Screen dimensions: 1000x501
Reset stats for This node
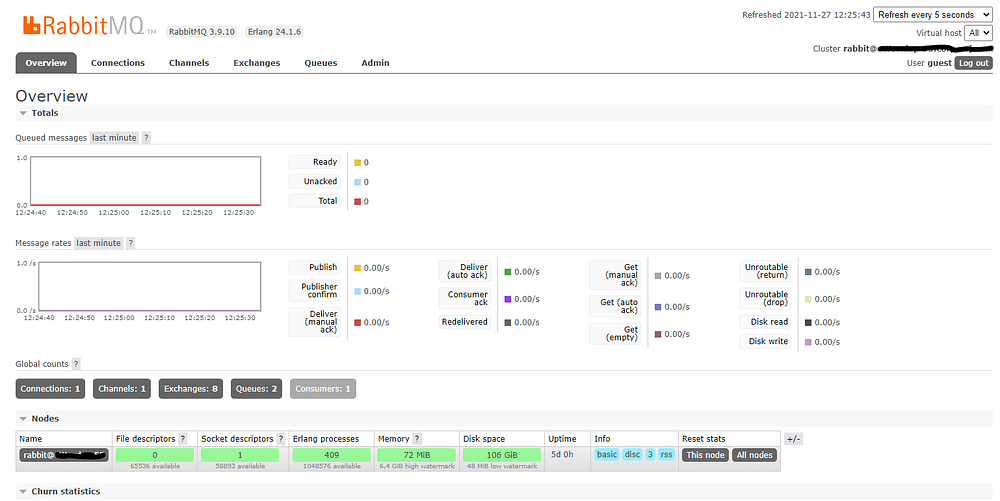coord(704,455)
